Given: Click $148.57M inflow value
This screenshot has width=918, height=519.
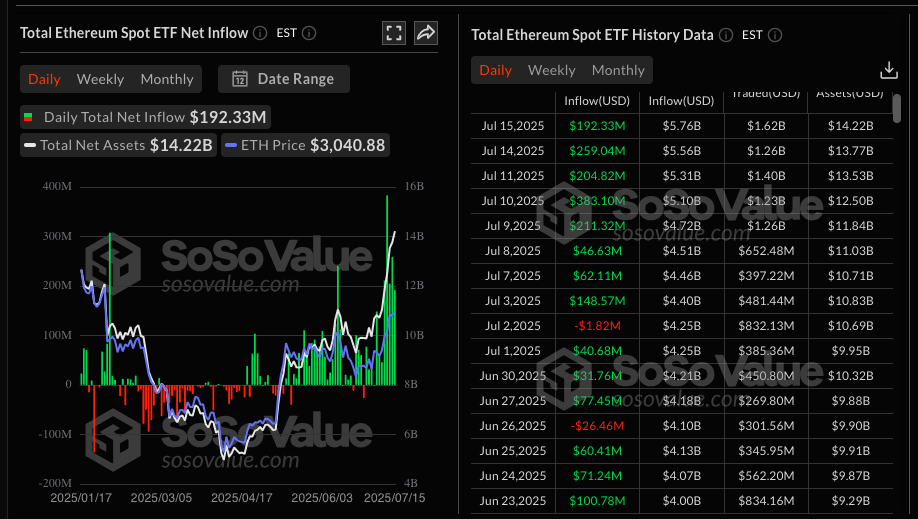Looking at the screenshot, I should point(597,301).
